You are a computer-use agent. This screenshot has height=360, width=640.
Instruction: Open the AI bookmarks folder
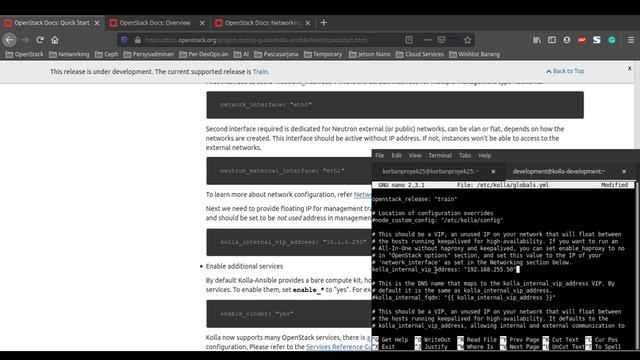tap(241, 54)
